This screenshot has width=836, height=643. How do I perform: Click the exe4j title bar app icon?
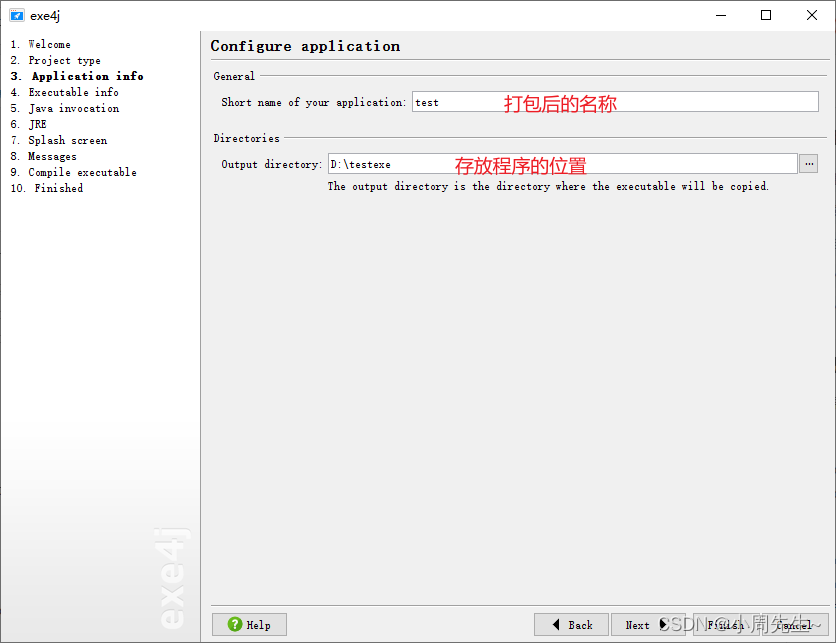(17, 15)
